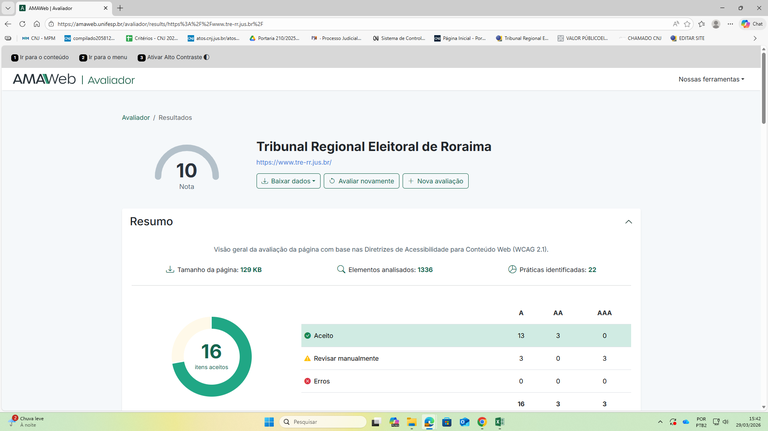Click the Avaliar novamente button
This screenshot has height=431, width=768.
361,181
